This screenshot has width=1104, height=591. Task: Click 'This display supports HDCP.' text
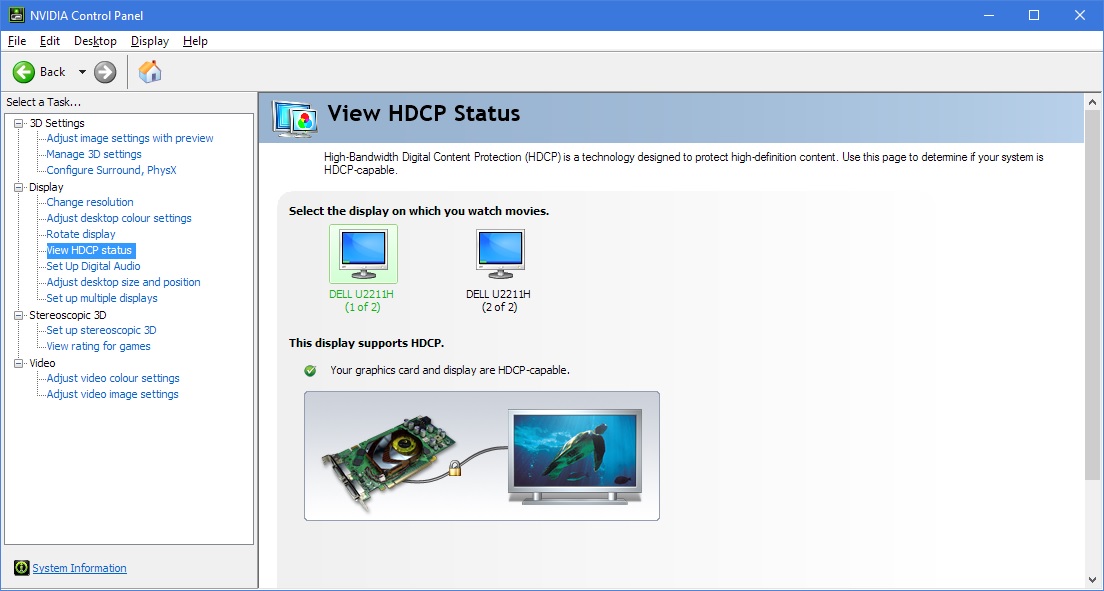366,344
